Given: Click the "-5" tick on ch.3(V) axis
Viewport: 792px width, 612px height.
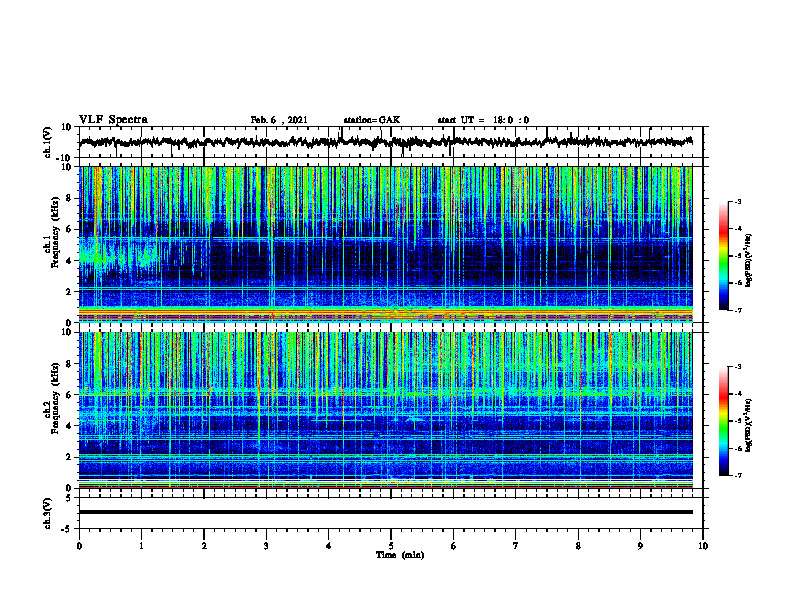Looking at the screenshot, I should pos(67,529).
